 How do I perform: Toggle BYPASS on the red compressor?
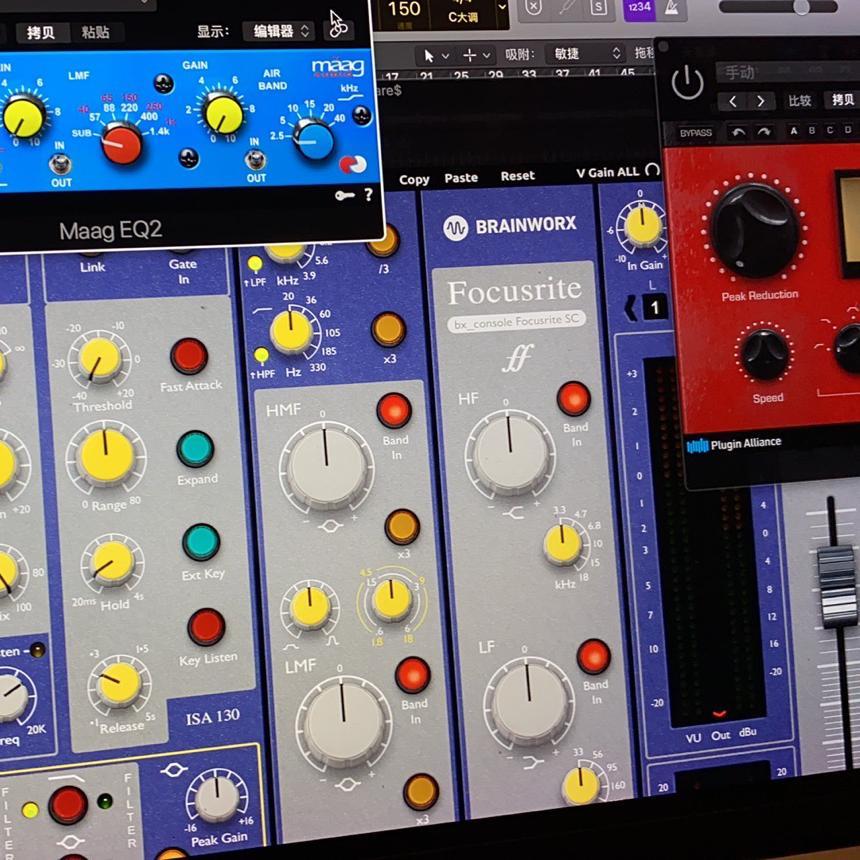696,133
